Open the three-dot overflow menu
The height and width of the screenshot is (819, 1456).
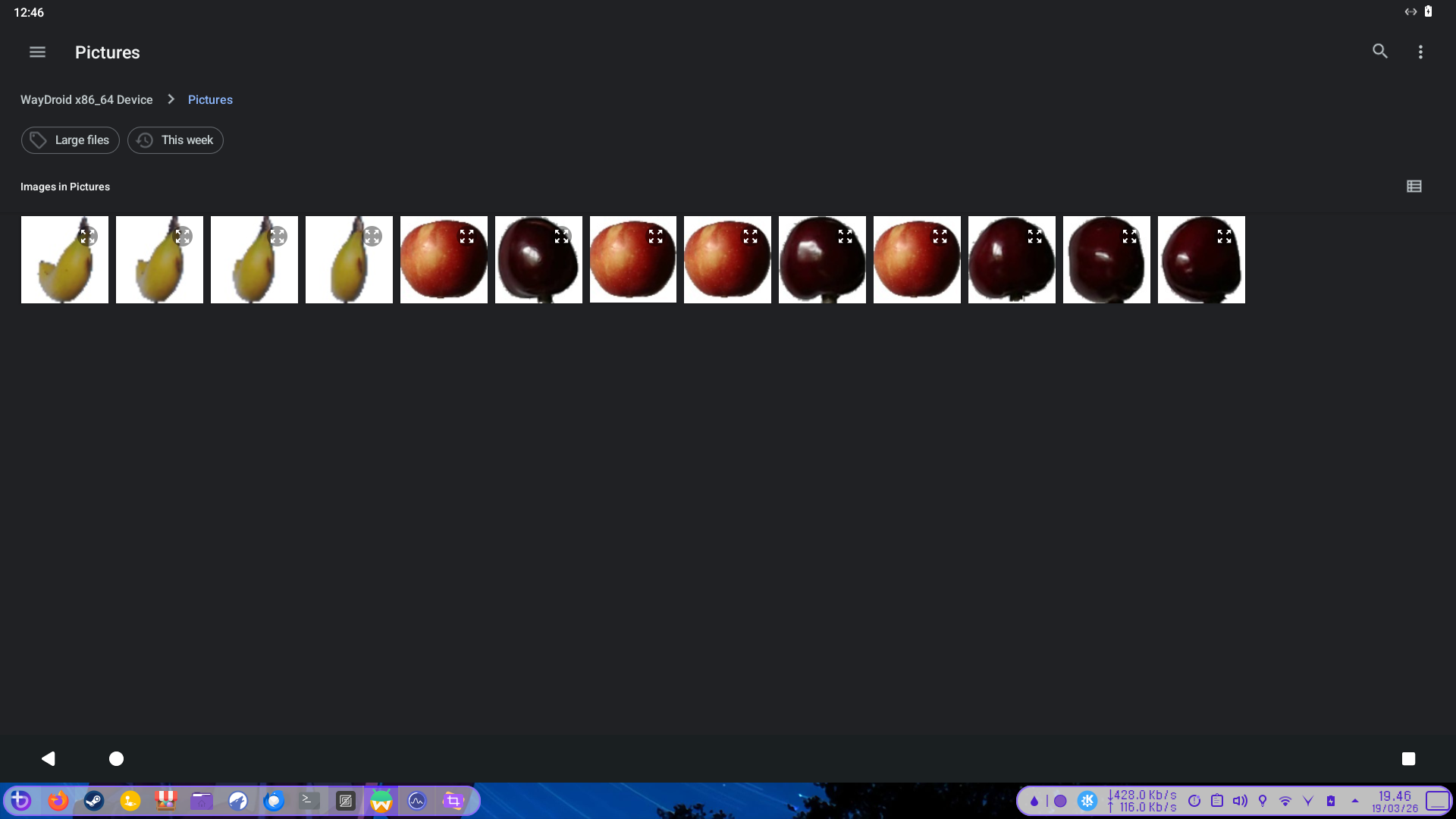pos(1420,52)
